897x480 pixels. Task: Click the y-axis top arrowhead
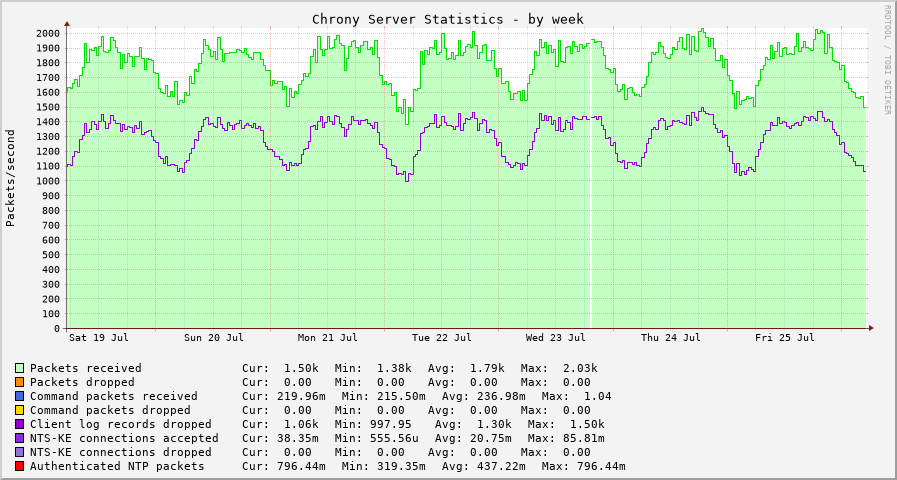(x=67, y=24)
